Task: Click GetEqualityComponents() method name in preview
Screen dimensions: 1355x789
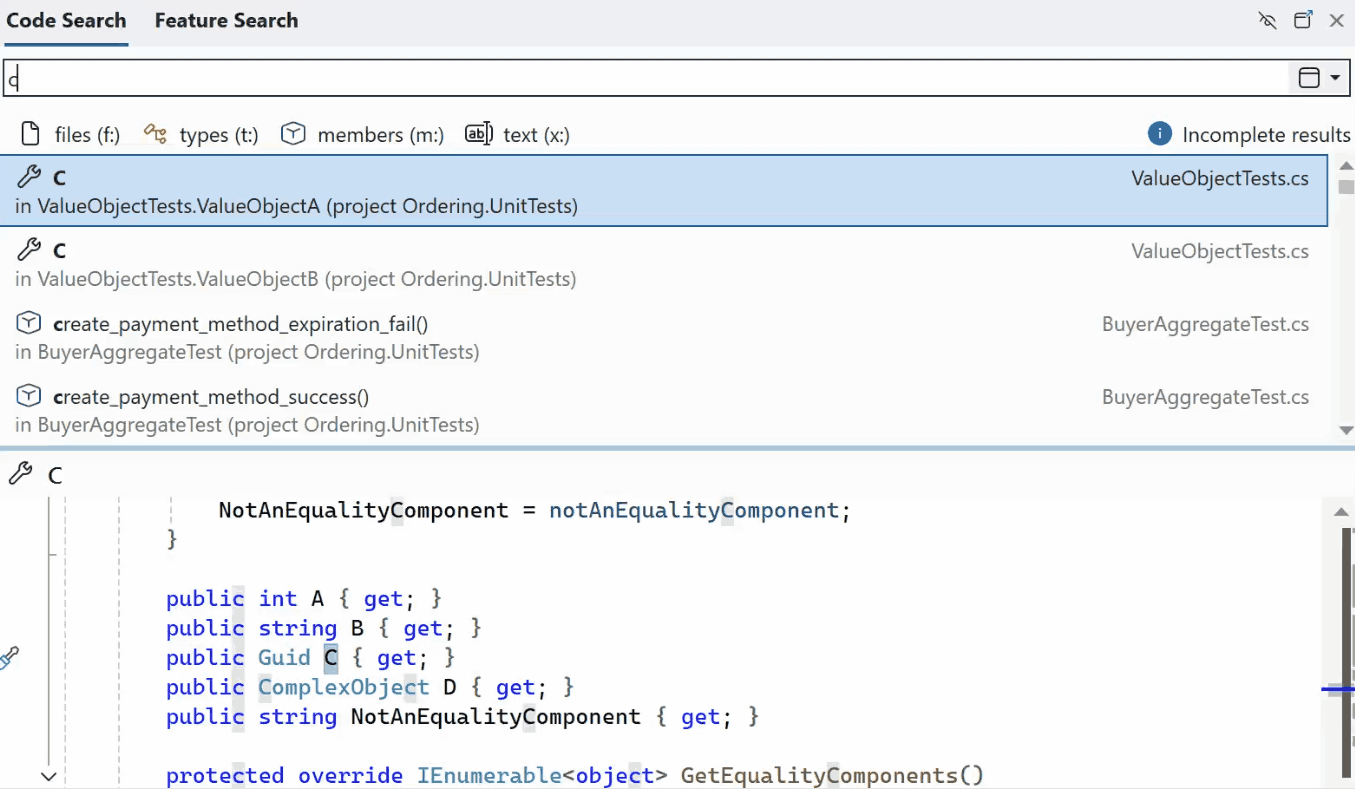Action: (x=832, y=775)
